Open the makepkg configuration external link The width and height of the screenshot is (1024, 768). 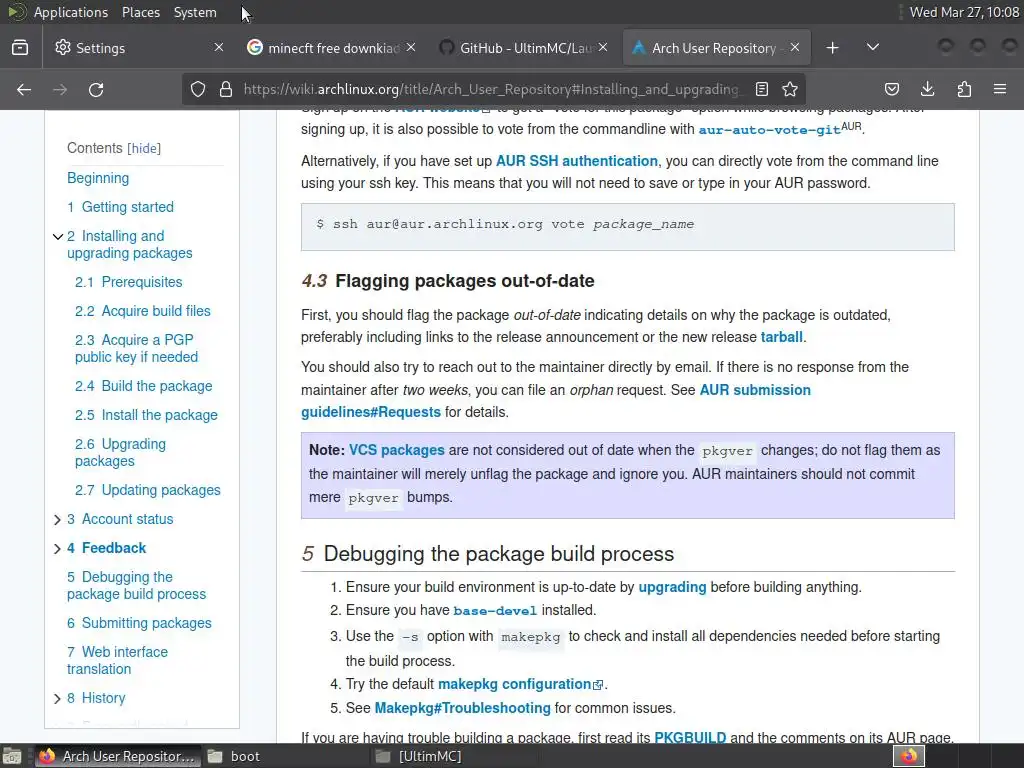[x=520, y=684]
